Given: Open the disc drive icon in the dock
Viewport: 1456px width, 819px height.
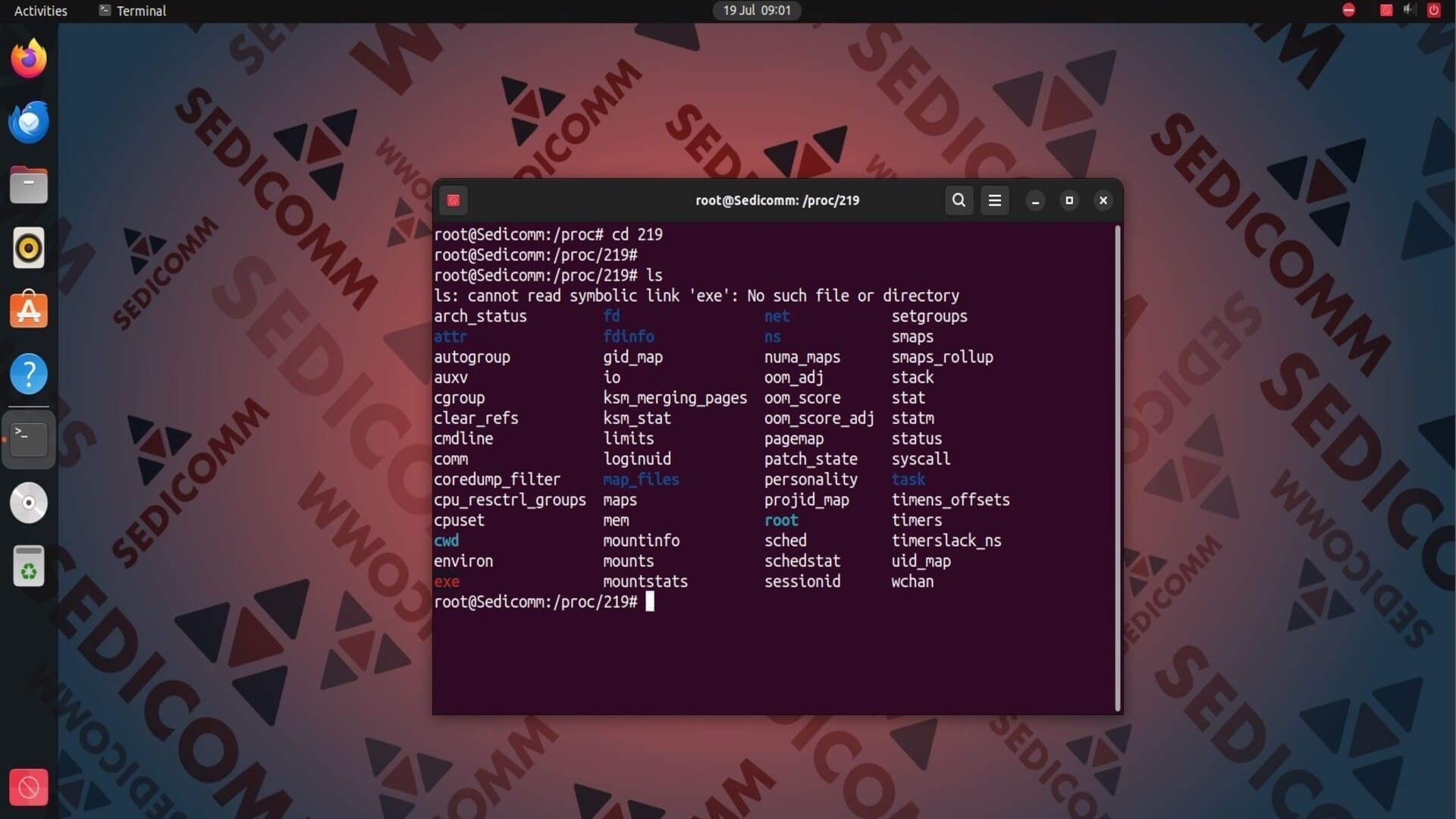Looking at the screenshot, I should click(29, 503).
